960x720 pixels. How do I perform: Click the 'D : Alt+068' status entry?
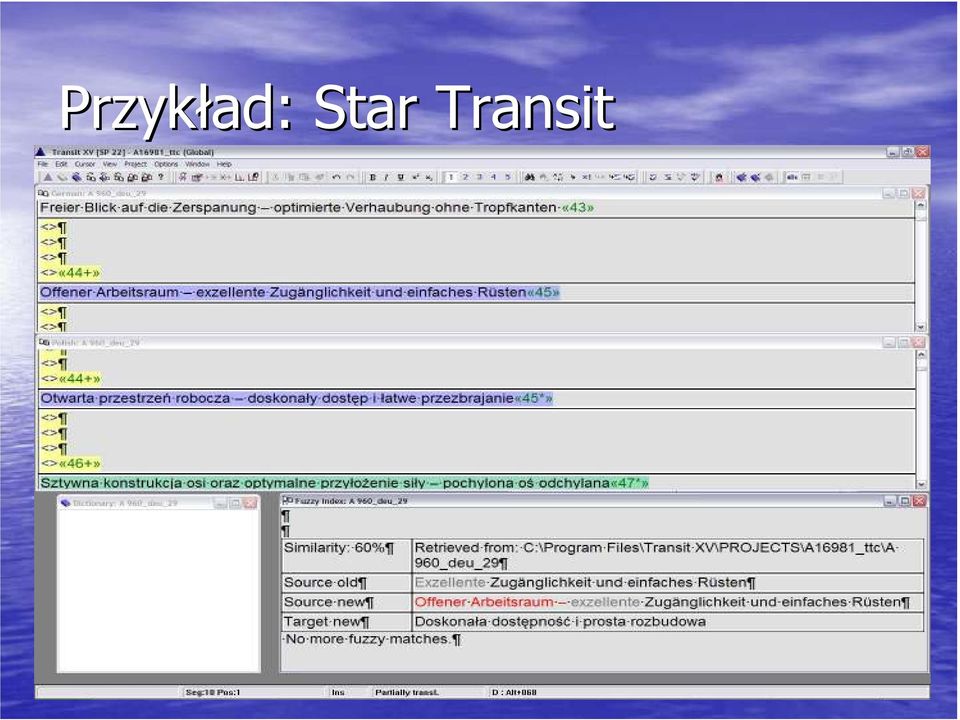click(514, 692)
